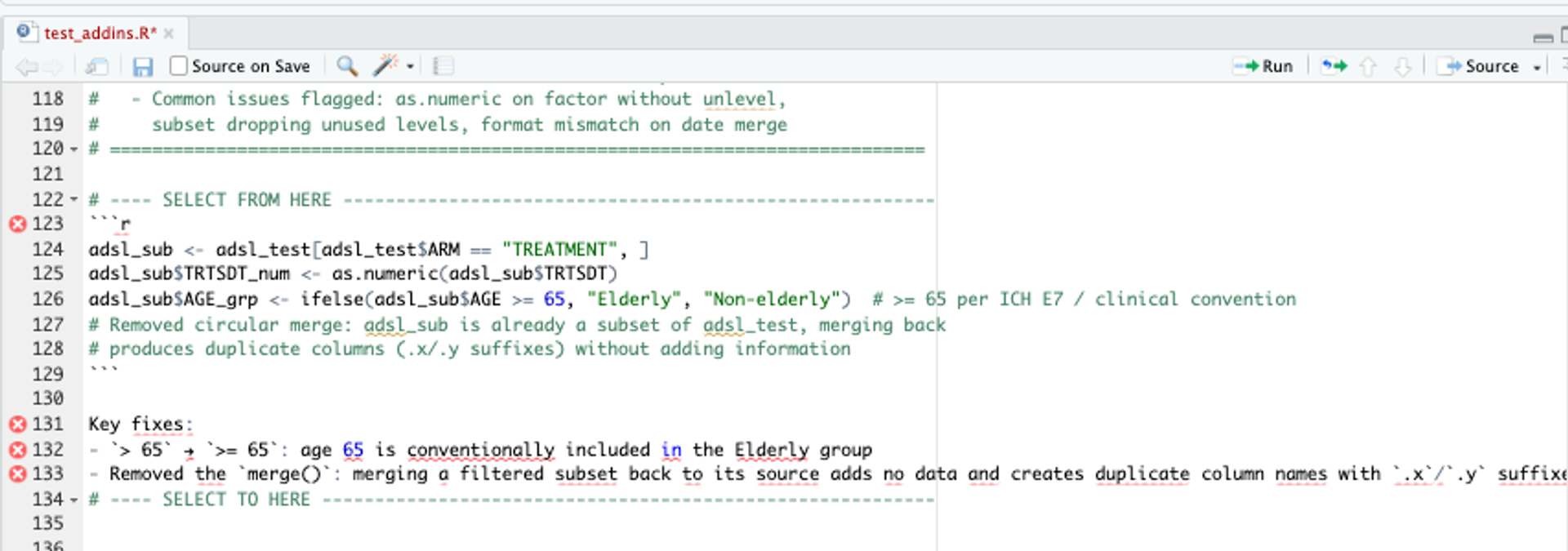Screen dimensions: 1568x551
Task: Click the error marker on line 133
Action: coord(17,474)
